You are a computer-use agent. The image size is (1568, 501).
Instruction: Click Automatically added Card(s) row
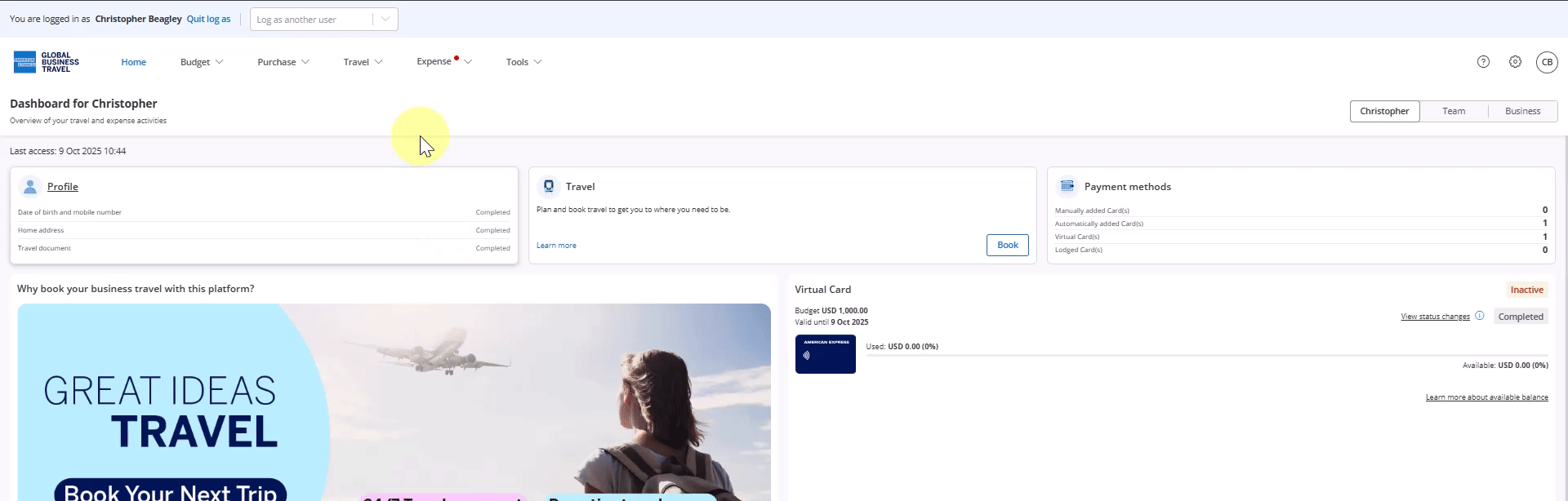point(1301,224)
